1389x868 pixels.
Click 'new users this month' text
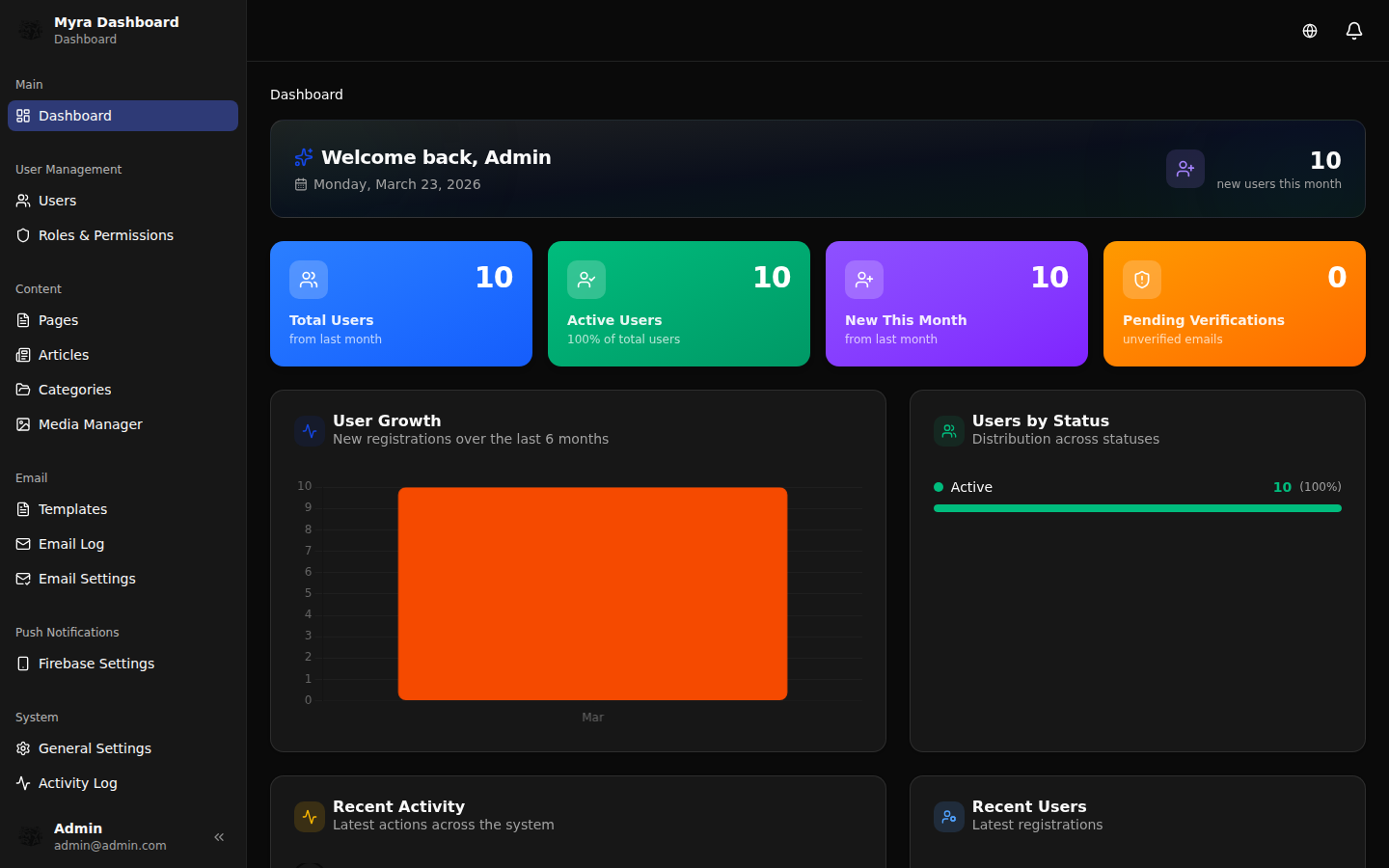tap(1279, 184)
